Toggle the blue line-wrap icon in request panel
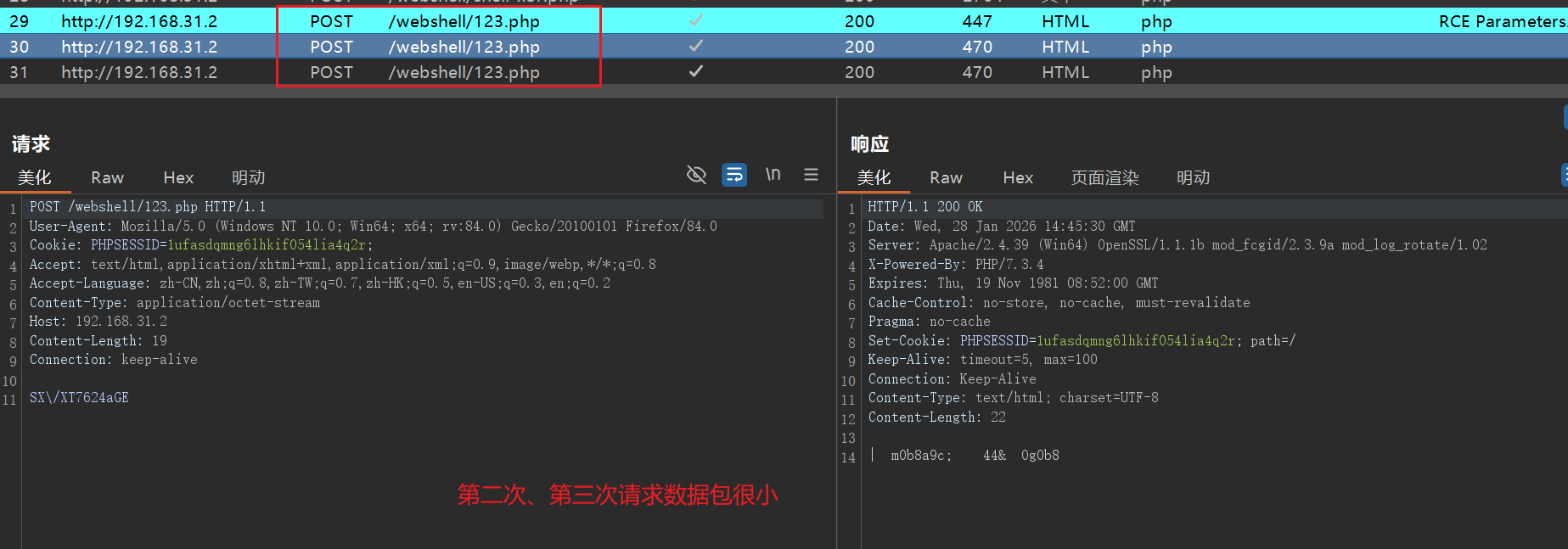This screenshot has width=1568, height=549. click(734, 175)
